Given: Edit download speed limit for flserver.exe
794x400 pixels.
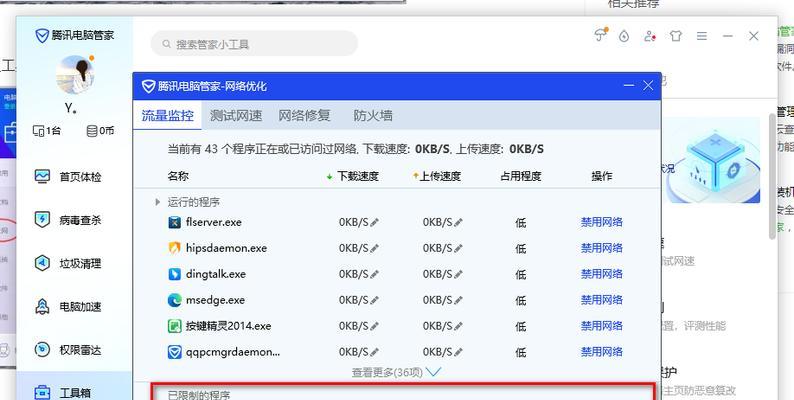Looking at the screenshot, I should tap(374, 222).
